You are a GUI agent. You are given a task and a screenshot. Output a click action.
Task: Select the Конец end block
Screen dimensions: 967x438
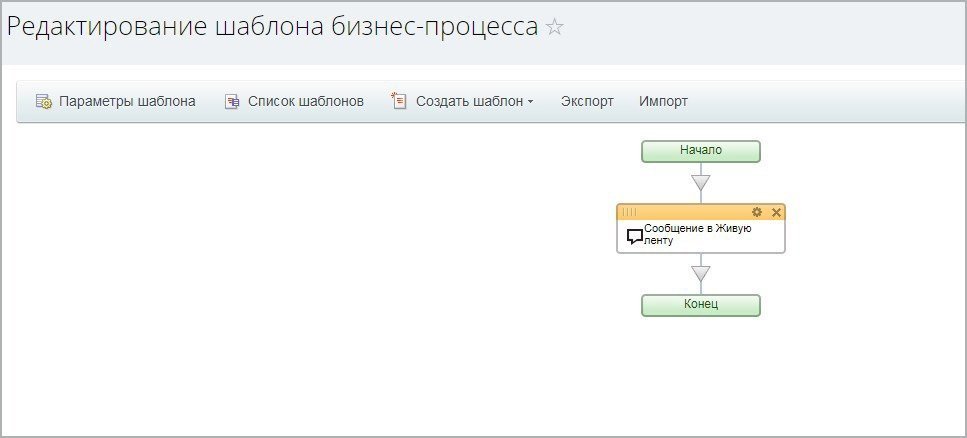click(701, 304)
